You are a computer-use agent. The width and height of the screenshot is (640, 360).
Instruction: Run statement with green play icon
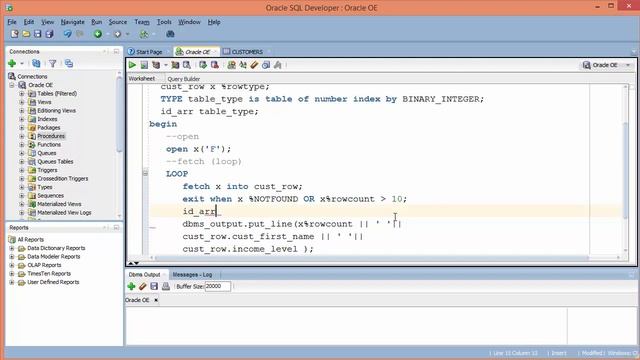click(x=132, y=65)
